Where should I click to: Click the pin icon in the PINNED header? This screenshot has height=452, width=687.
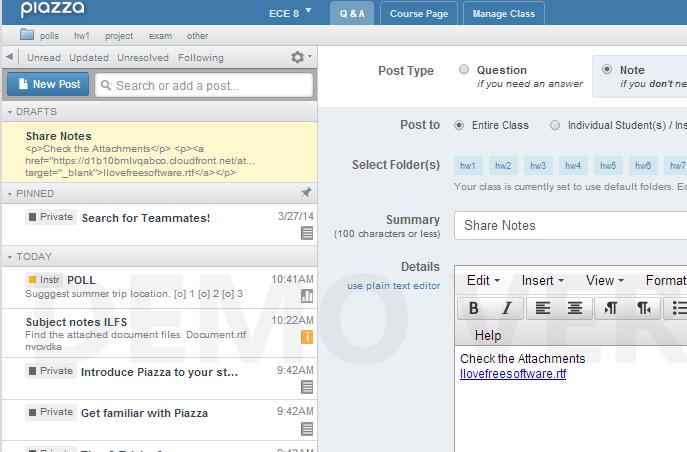click(306, 192)
